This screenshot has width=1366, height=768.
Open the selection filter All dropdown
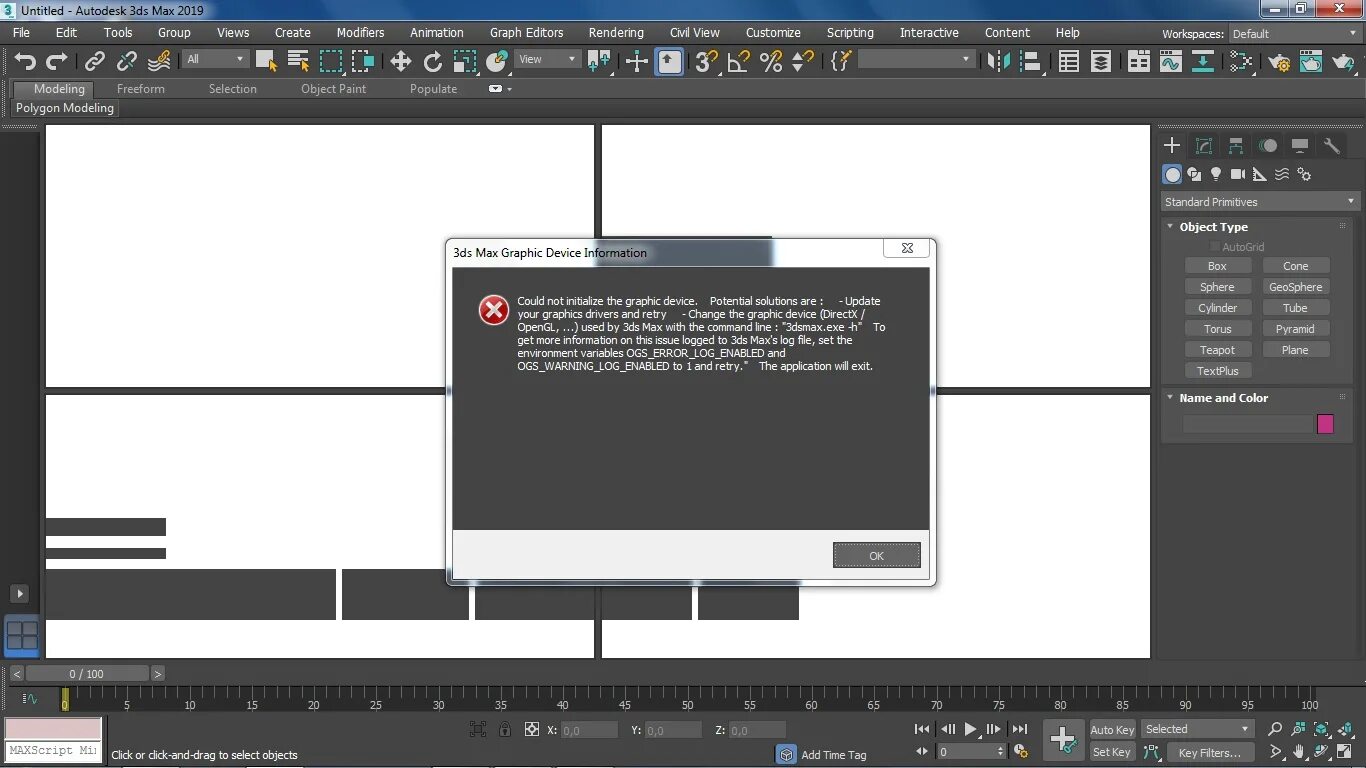point(215,60)
